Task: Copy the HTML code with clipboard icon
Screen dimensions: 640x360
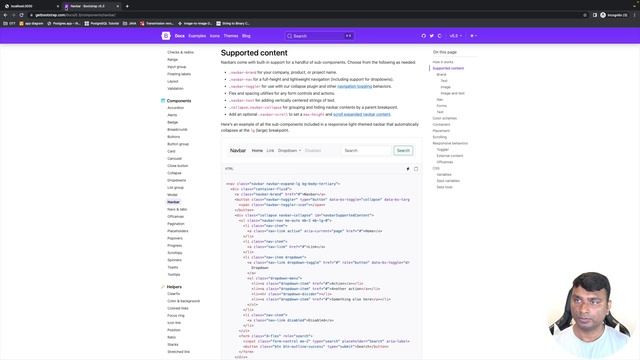Action: click(416, 169)
